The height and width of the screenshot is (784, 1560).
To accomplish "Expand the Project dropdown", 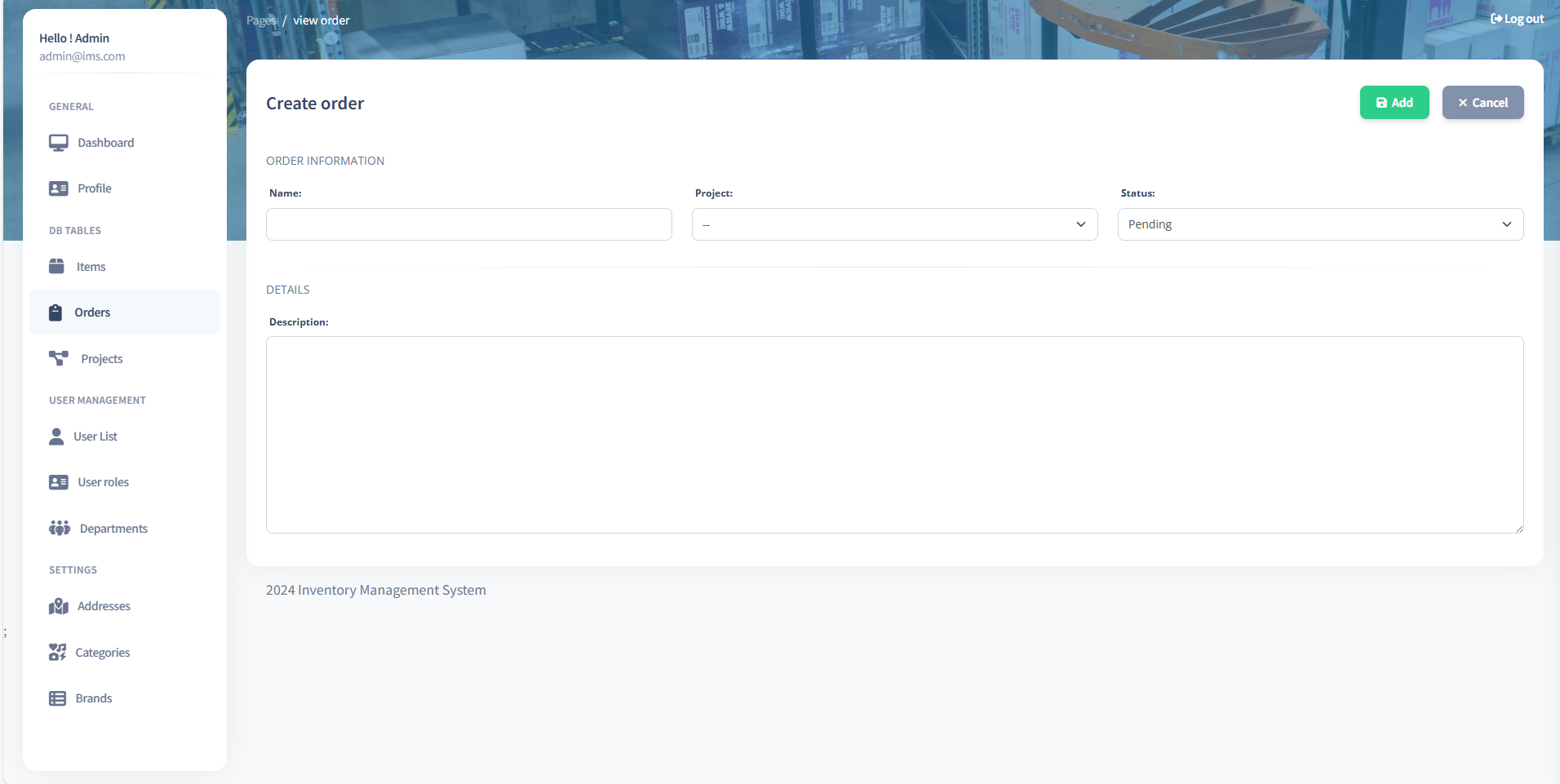I will (x=894, y=224).
